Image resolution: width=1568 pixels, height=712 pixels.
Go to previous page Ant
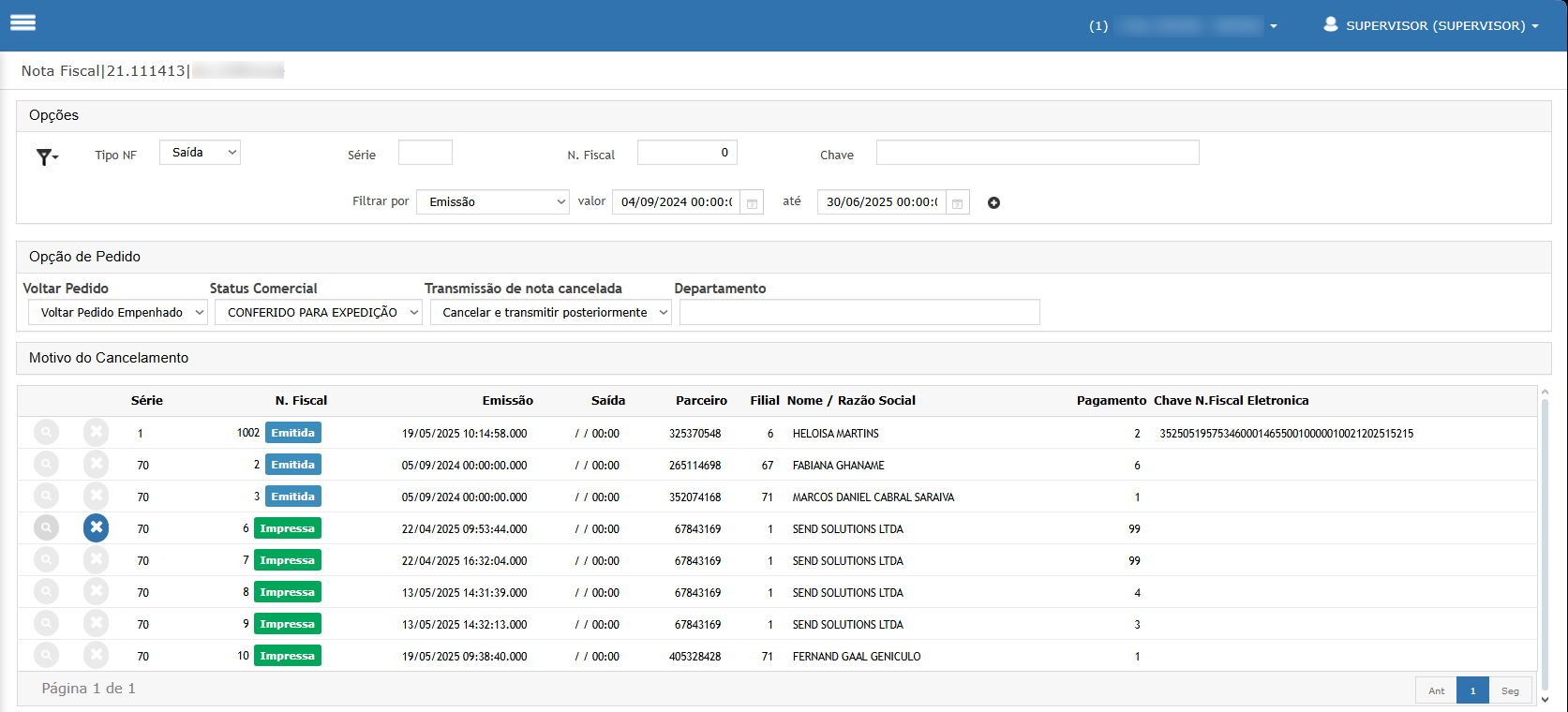(x=1437, y=690)
